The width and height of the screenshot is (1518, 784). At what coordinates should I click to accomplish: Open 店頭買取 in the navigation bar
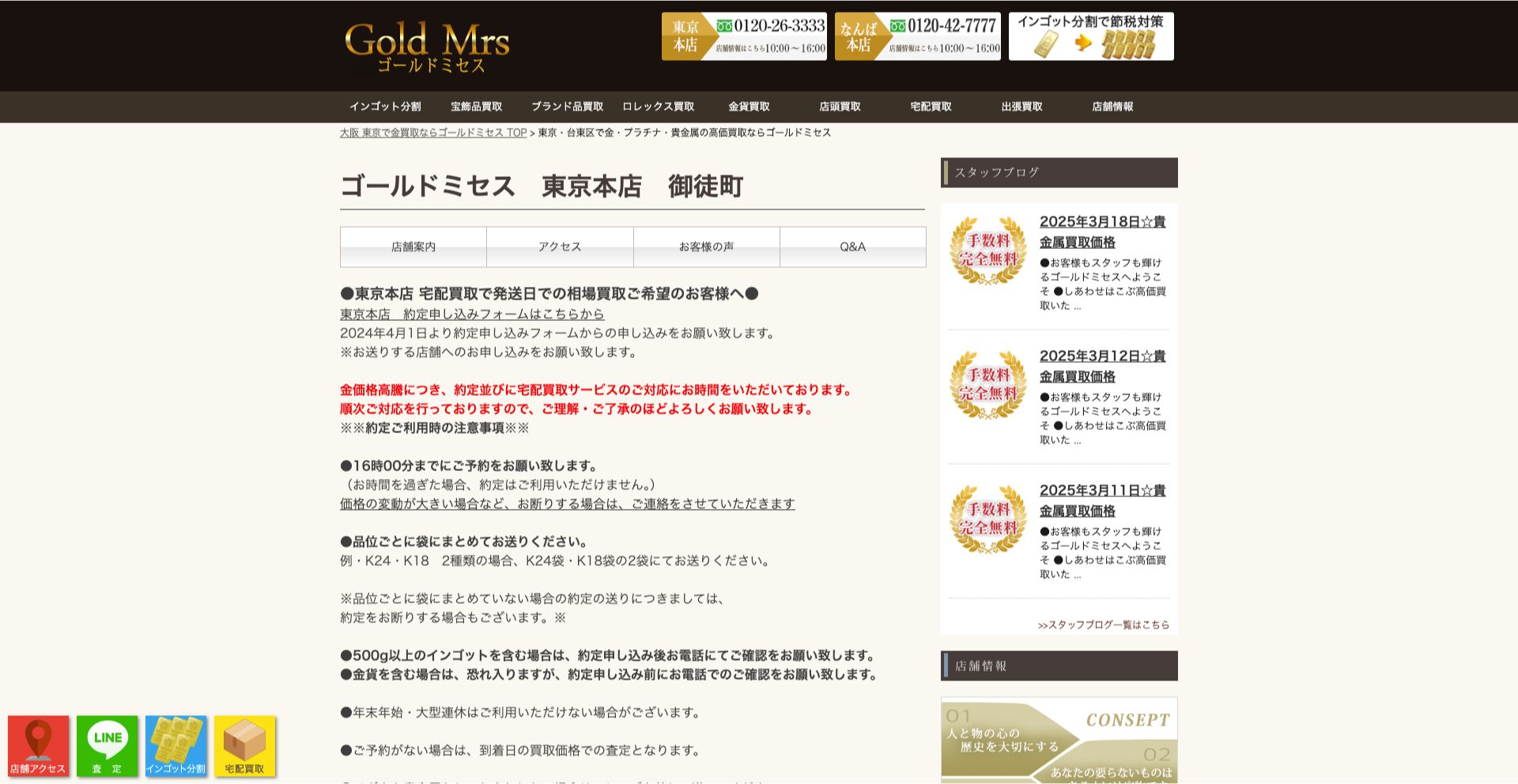pyautogui.click(x=840, y=107)
